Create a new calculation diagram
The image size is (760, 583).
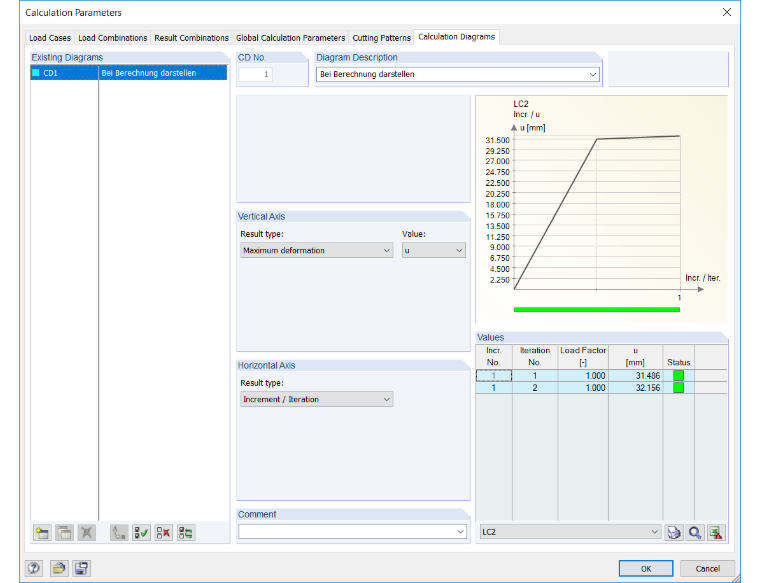pos(42,533)
